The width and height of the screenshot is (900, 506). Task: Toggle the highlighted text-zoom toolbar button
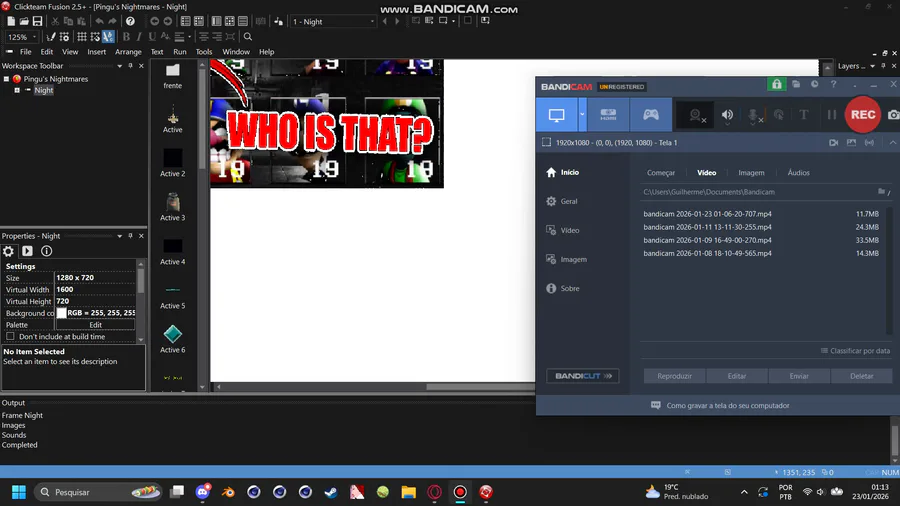point(108,37)
